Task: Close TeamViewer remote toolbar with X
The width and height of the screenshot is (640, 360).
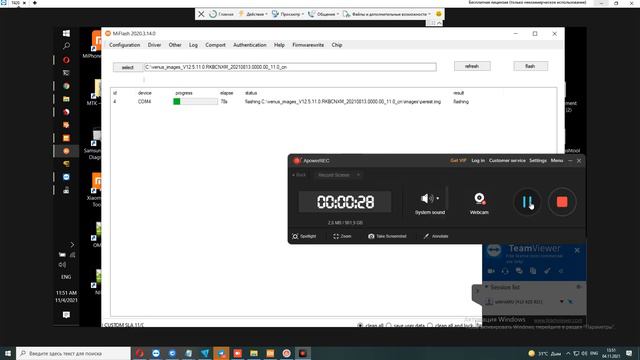Action: (x=201, y=14)
